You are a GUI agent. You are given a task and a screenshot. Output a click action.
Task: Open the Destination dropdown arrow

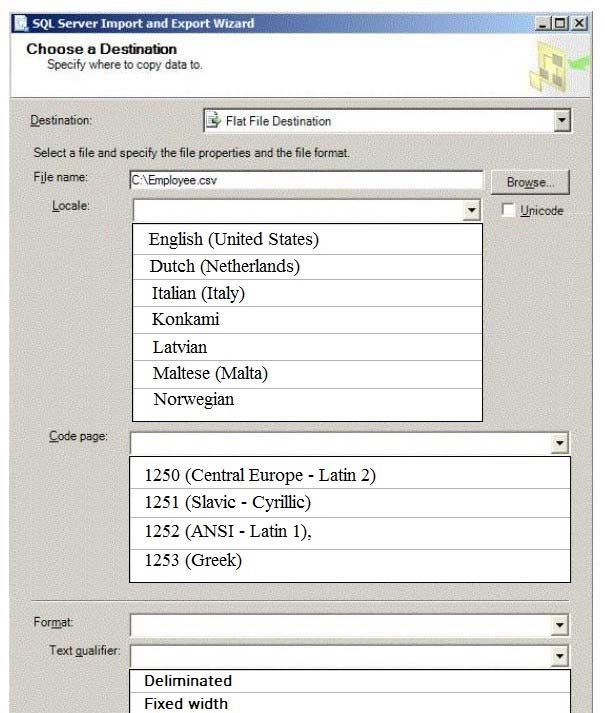[x=562, y=121]
